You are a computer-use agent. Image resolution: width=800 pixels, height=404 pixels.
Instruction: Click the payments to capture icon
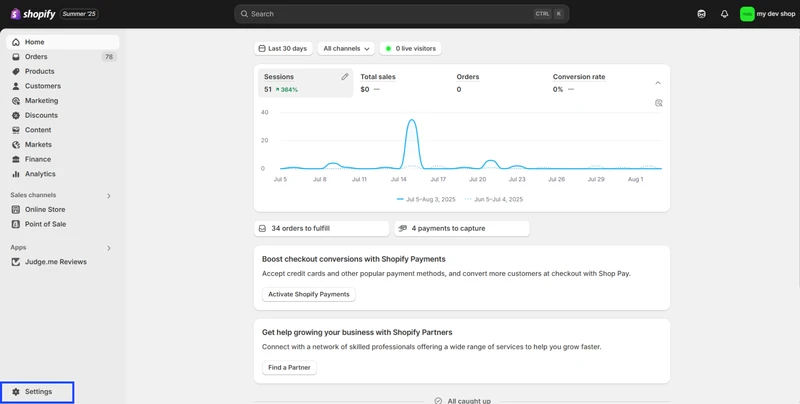coord(403,229)
